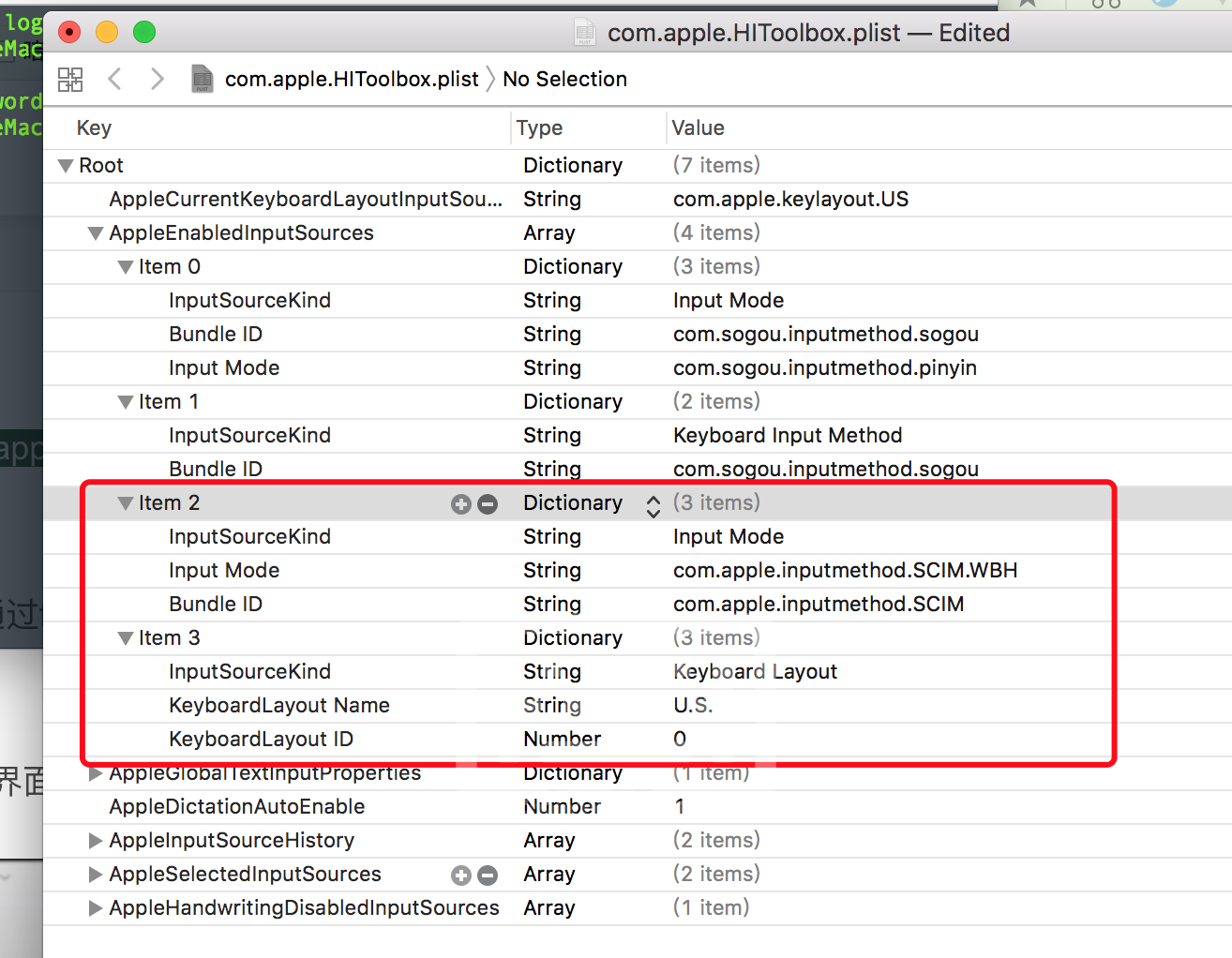Screen dimensions: 1232x958
Task: Expand AppleSelectedInputSources array
Action: (x=96, y=875)
